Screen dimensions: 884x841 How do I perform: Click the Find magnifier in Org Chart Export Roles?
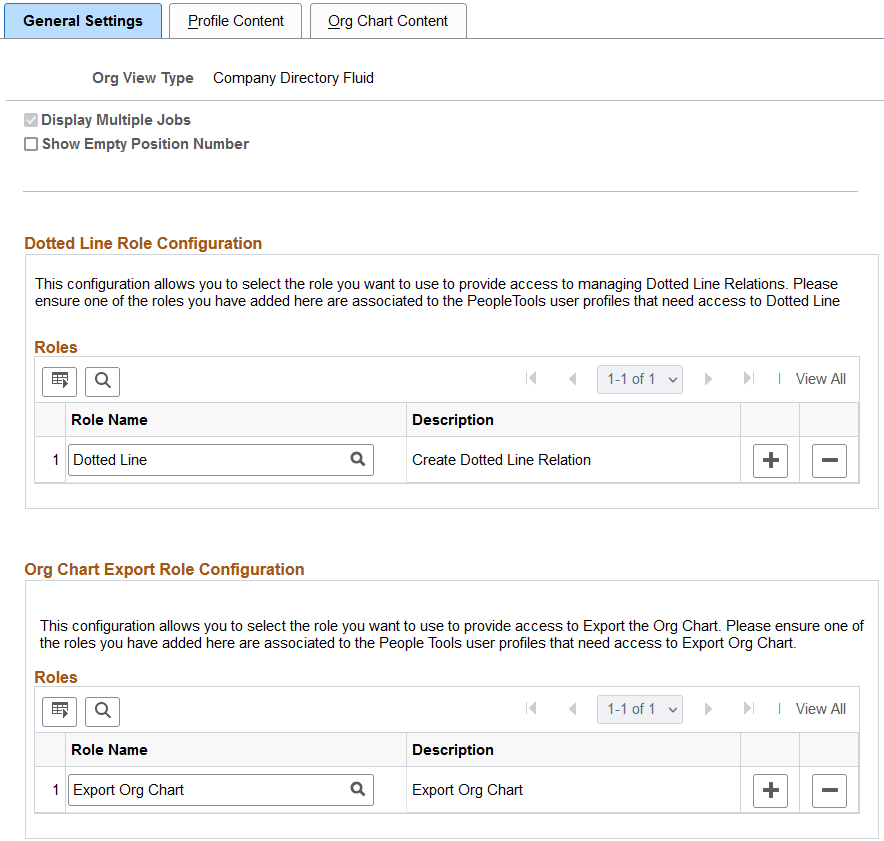[102, 711]
